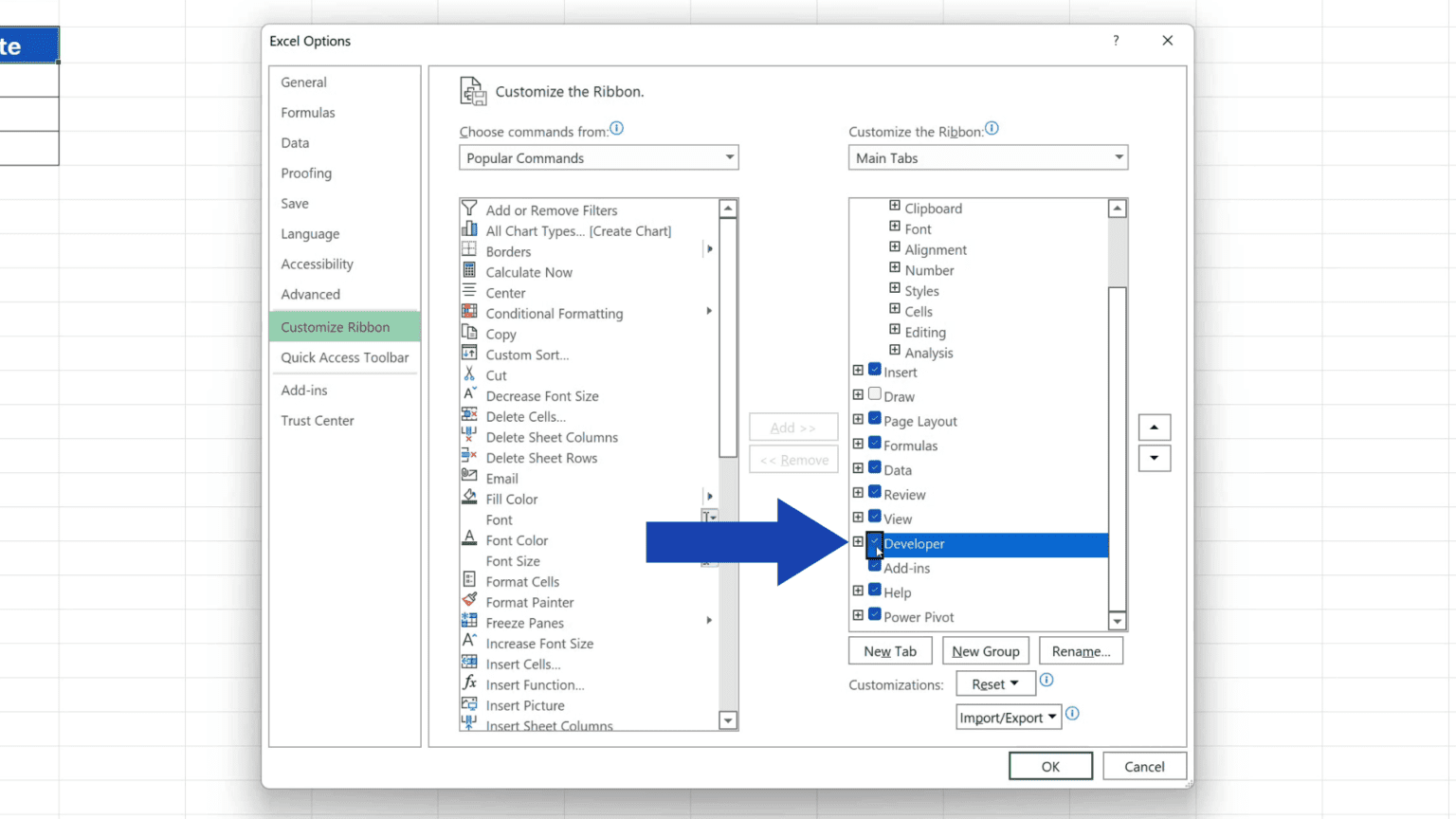Screen dimensions: 1456x819
Task: Click the Rename button
Action: [x=1081, y=651]
